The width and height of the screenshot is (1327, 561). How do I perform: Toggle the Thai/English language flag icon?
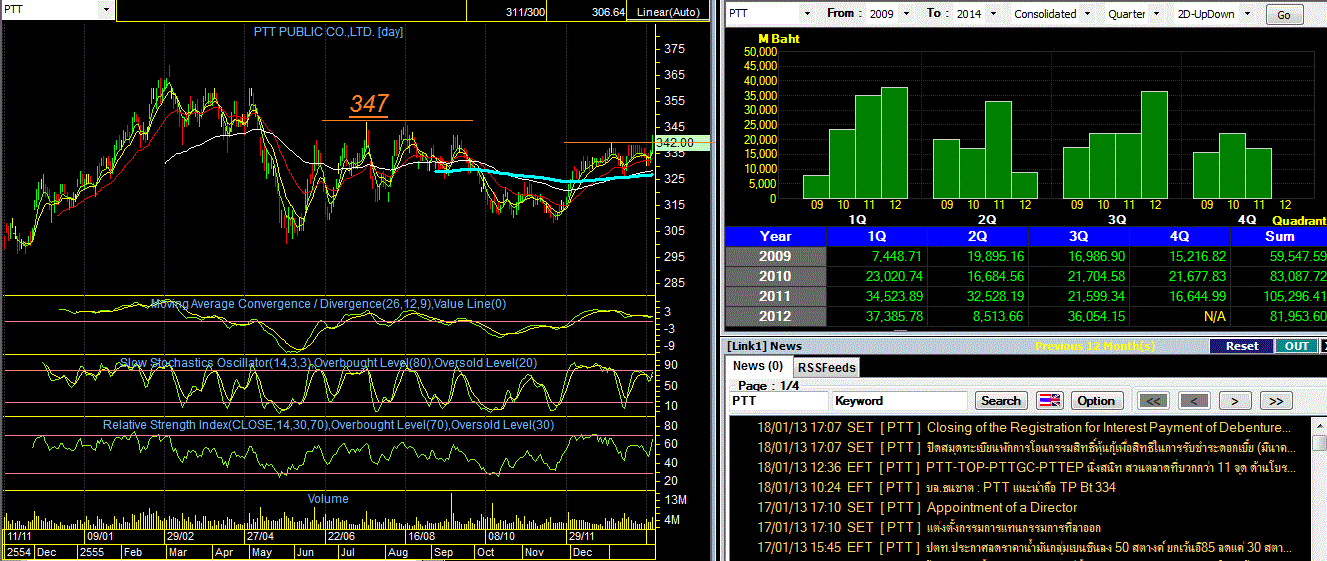point(1048,401)
